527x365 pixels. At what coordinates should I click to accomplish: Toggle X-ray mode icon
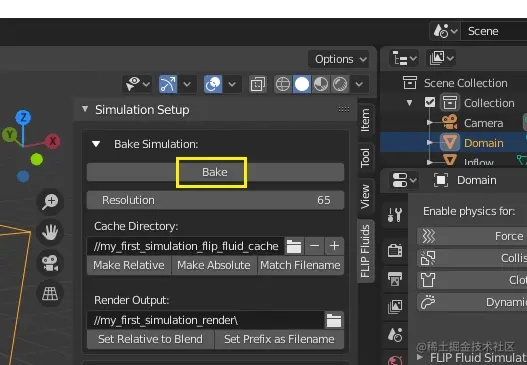point(258,84)
